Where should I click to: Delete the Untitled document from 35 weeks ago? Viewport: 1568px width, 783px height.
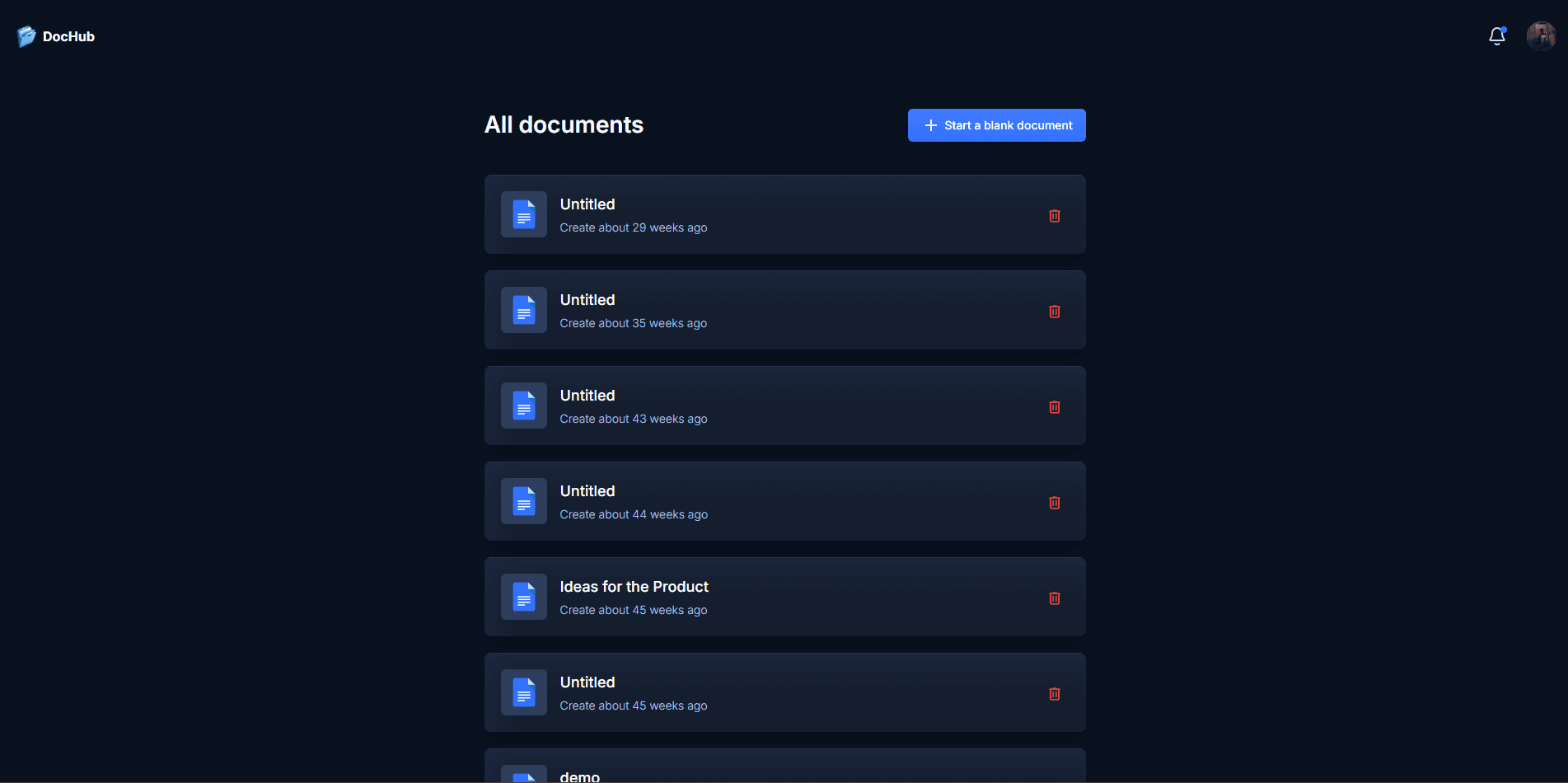(1054, 312)
